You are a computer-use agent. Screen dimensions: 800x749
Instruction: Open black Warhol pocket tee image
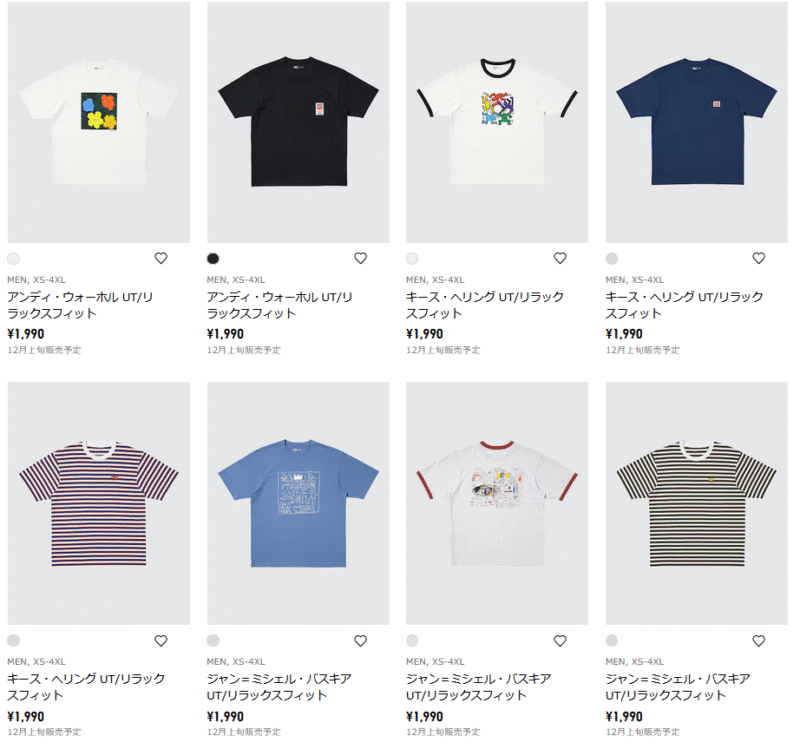tap(298, 122)
